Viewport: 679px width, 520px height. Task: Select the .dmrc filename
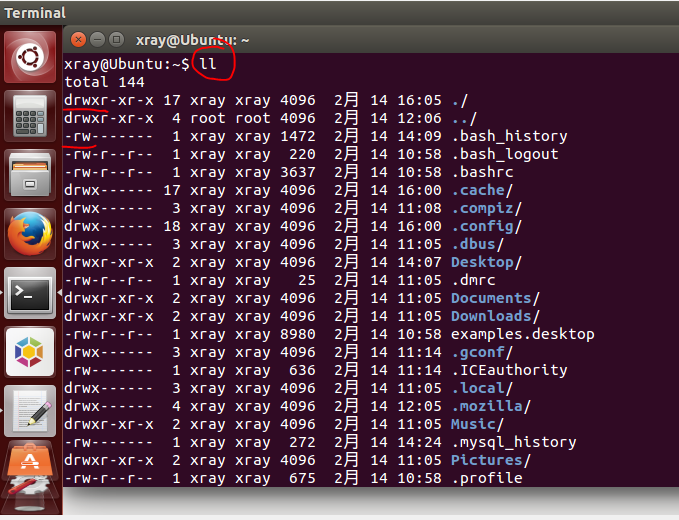click(x=473, y=281)
